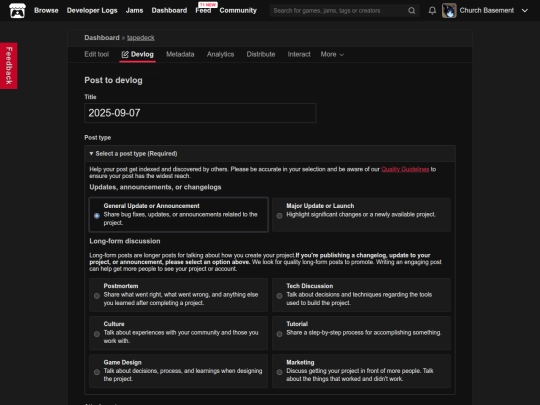
Task: Open Developer Logs in navigation
Action: [x=92, y=11]
